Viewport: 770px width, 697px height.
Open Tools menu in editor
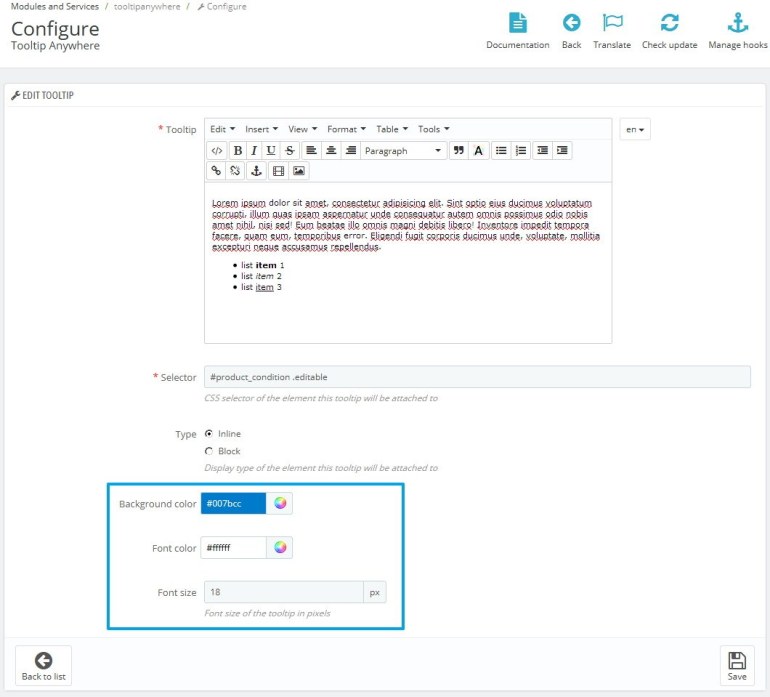point(434,129)
